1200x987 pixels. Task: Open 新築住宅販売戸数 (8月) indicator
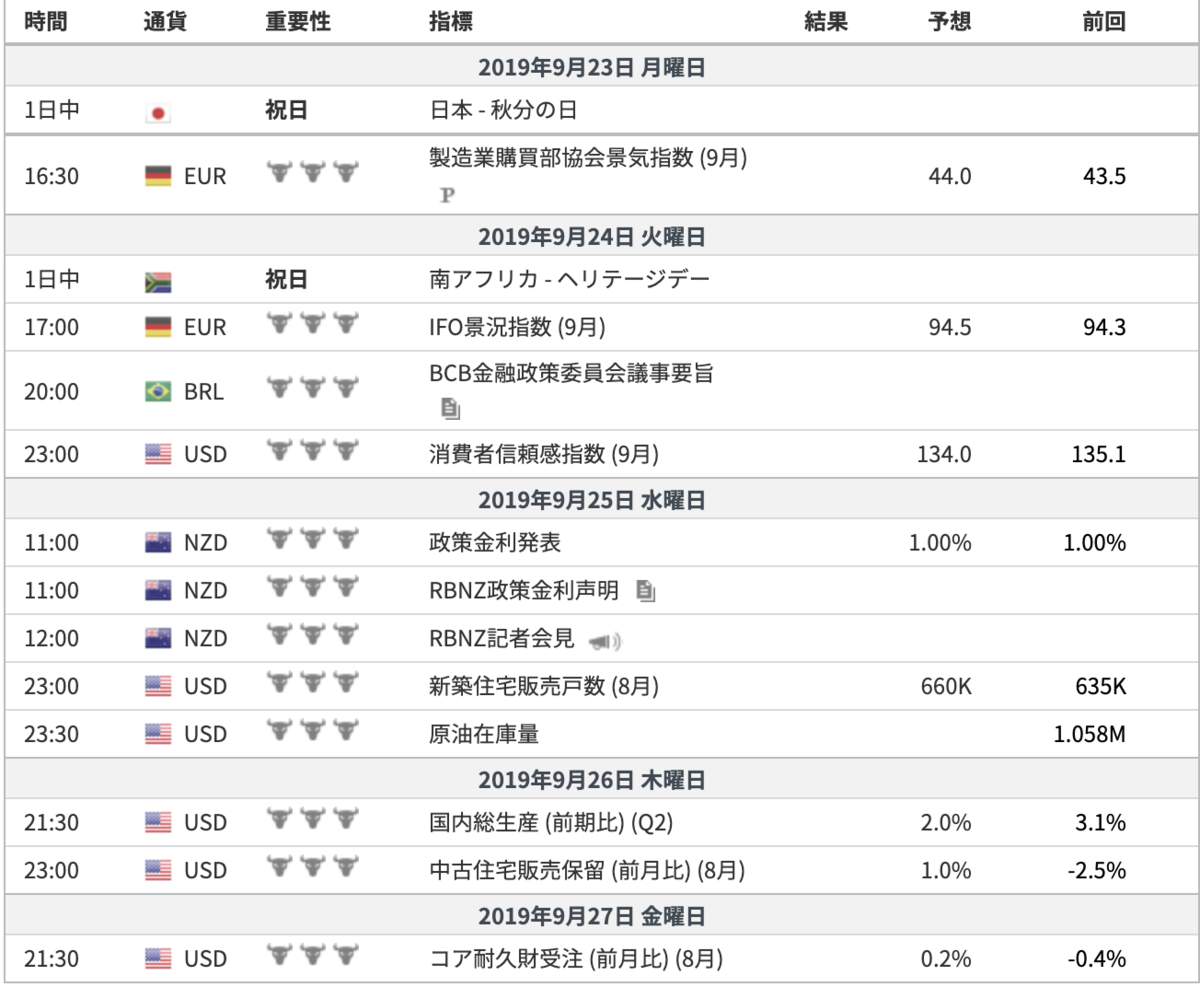(x=544, y=687)
